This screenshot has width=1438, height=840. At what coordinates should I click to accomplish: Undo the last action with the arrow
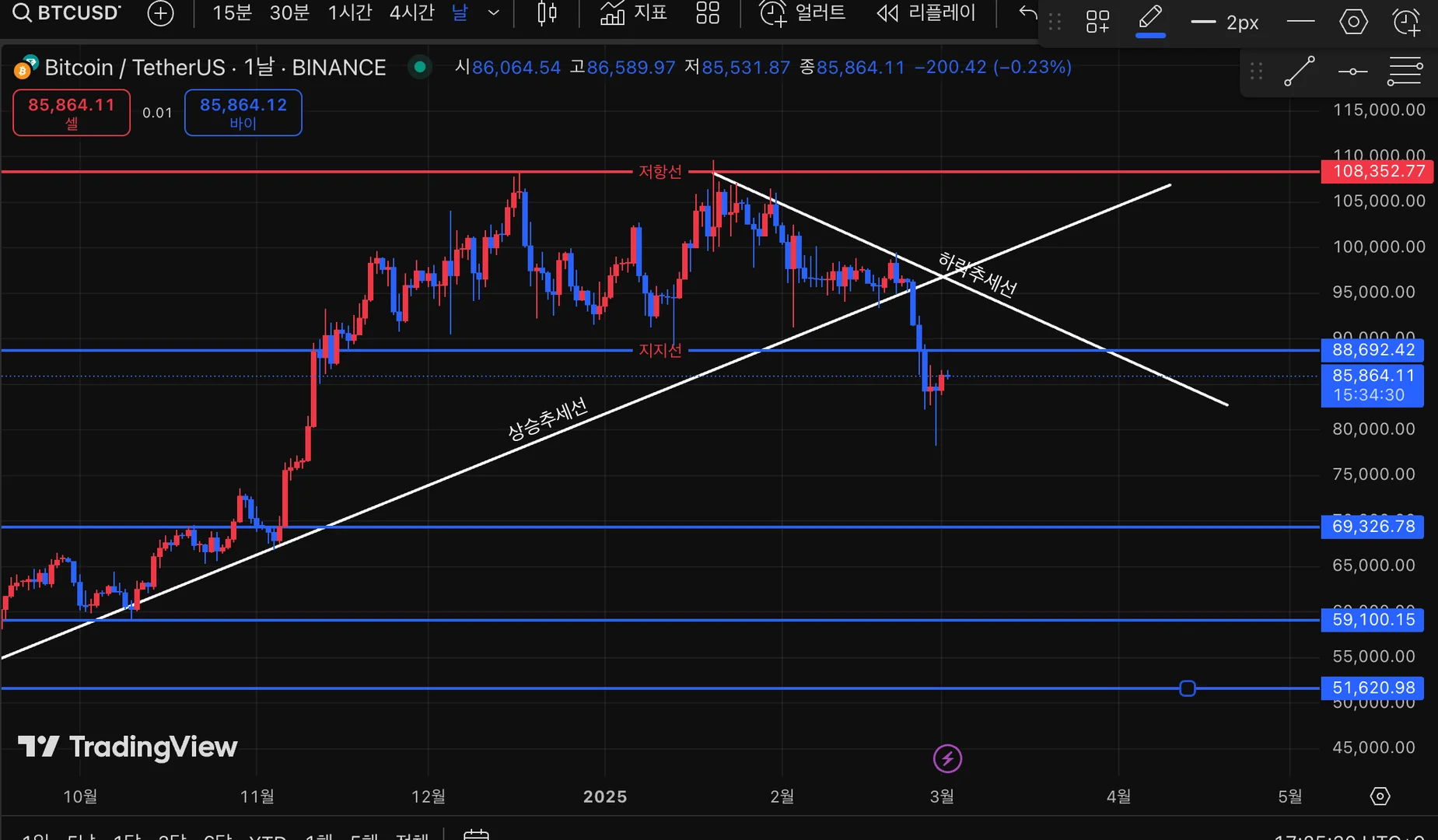point(1028,12)
